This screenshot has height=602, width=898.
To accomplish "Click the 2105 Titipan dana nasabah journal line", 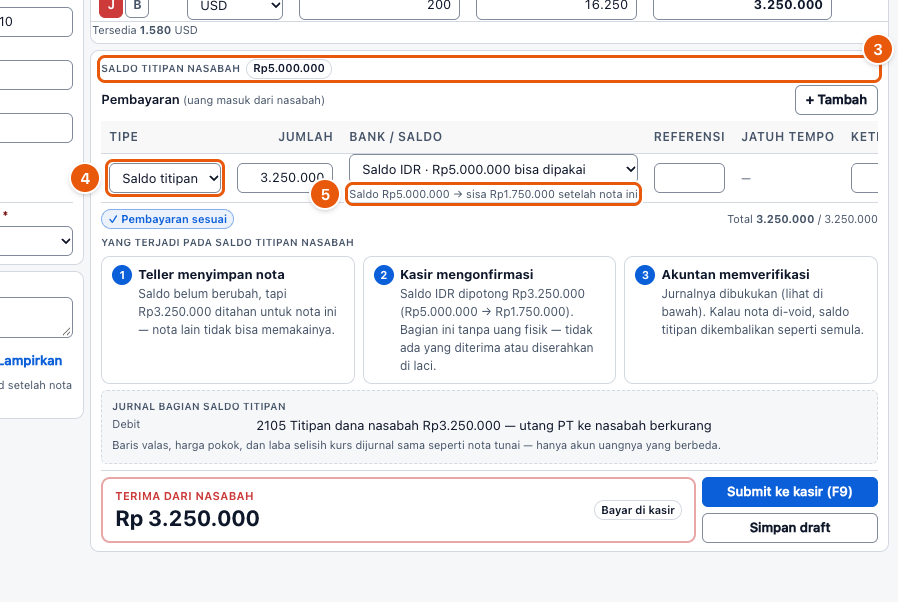I will click(x=484, y=426).
